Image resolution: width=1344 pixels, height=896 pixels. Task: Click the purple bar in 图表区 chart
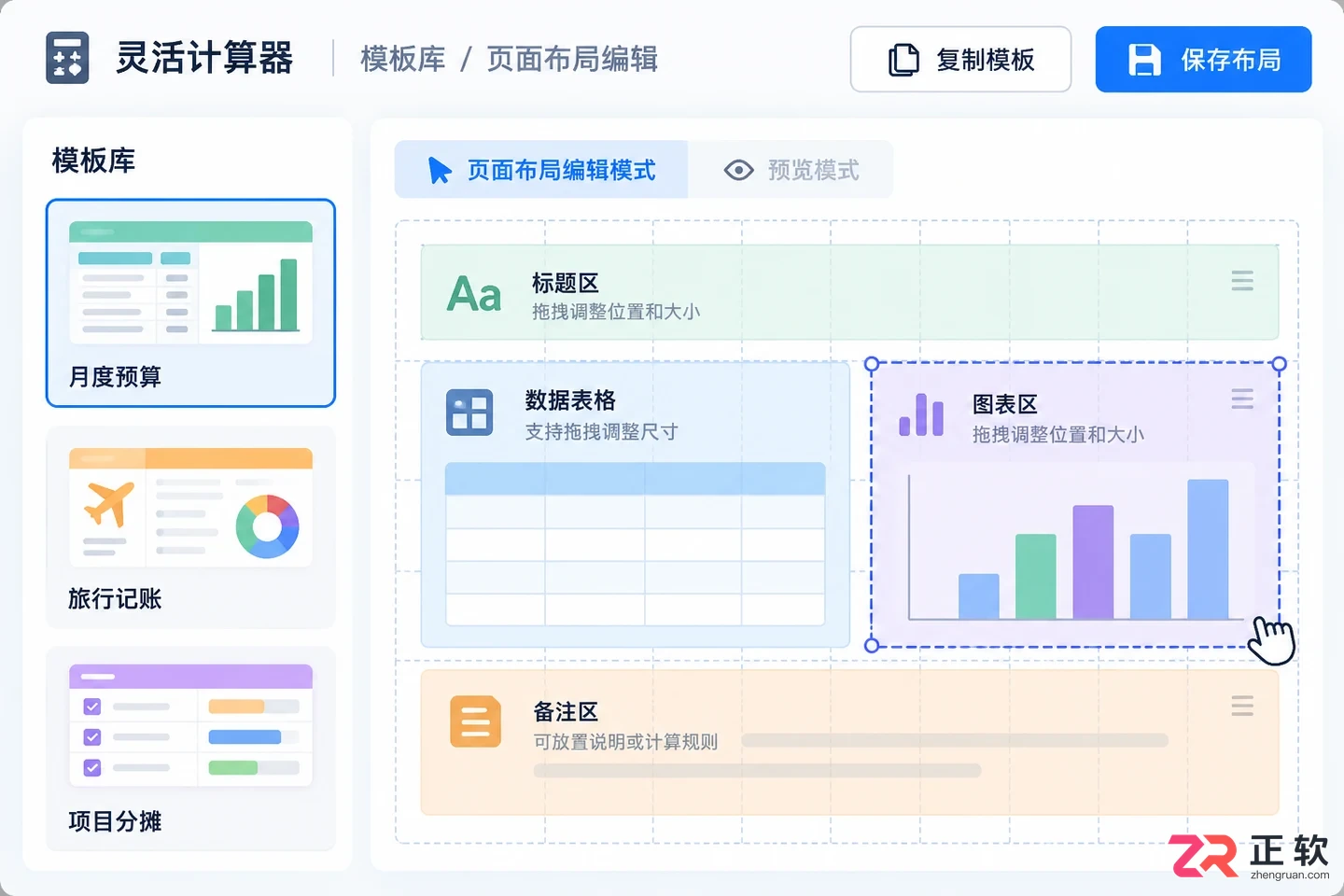pos(1093,562)
